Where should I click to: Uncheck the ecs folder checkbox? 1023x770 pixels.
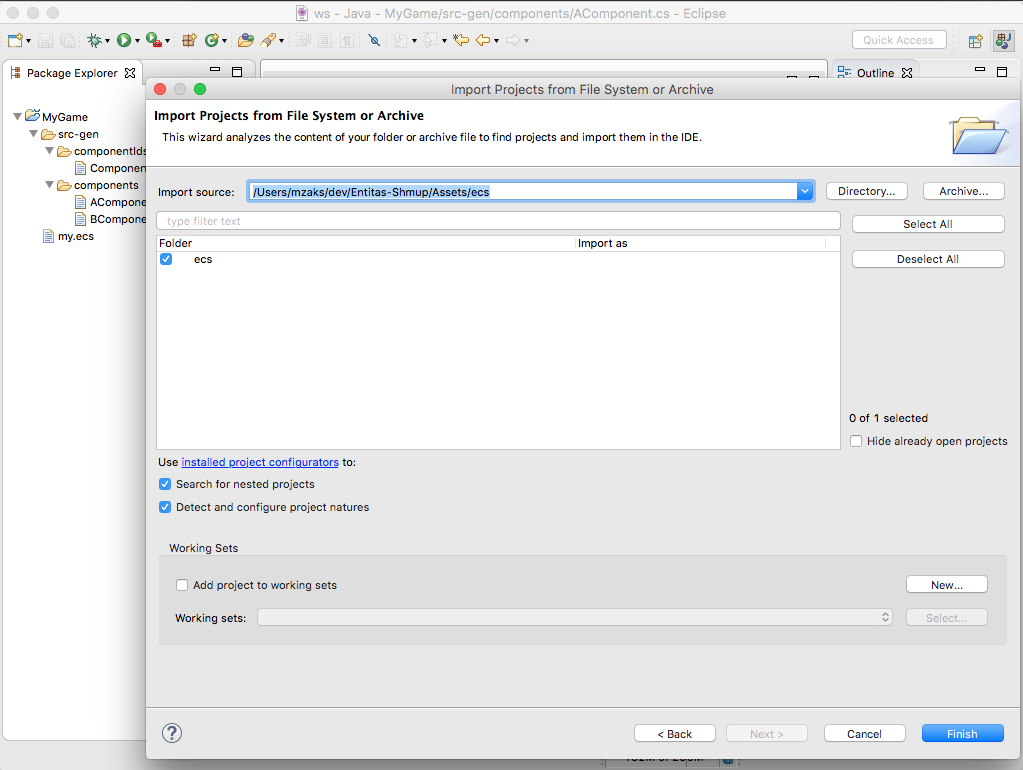click(x=166, y=259)
